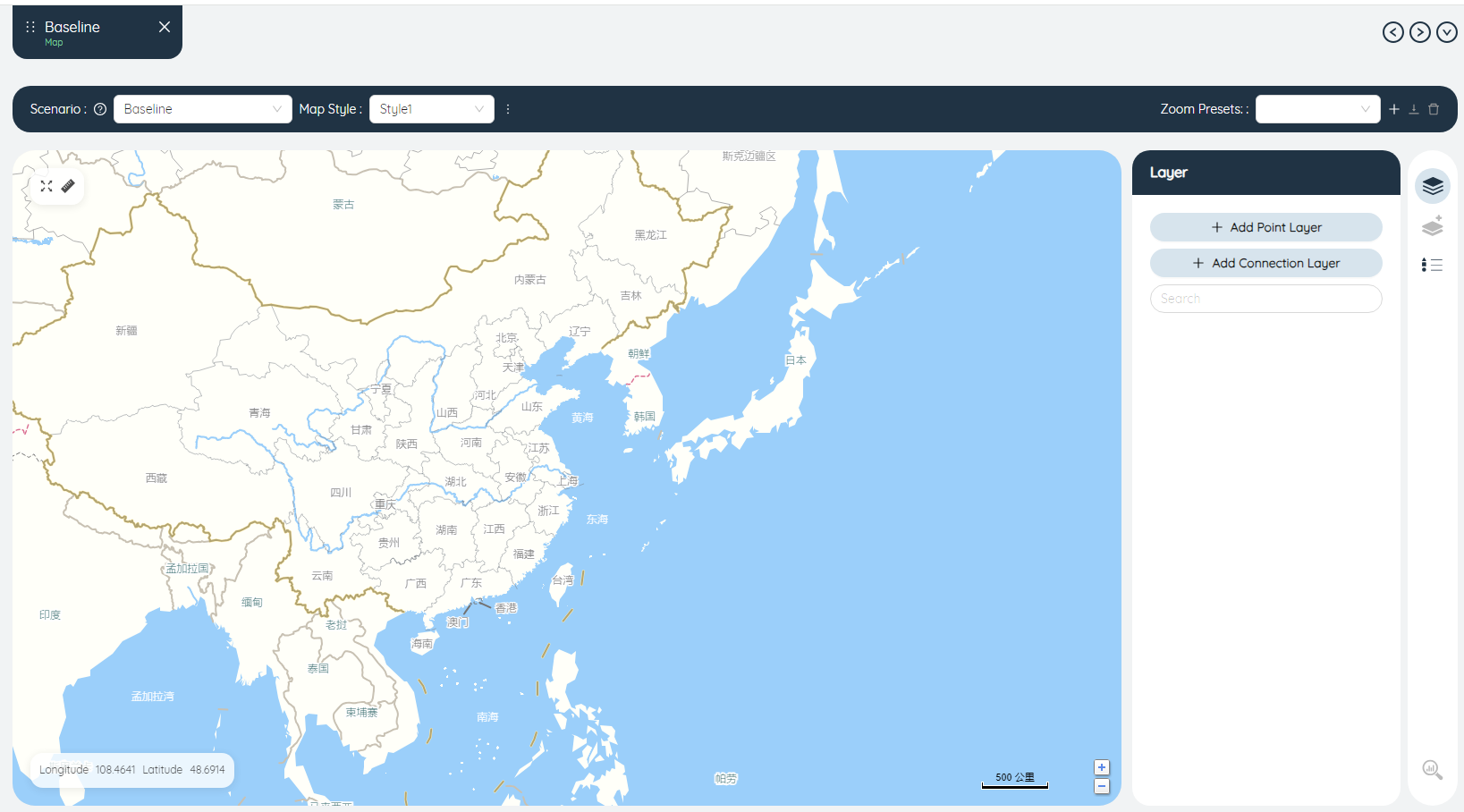This screenshot has height=812, width=1464.
Task: Zoom out the map with minus button
Action: (x=1102, y=786)
